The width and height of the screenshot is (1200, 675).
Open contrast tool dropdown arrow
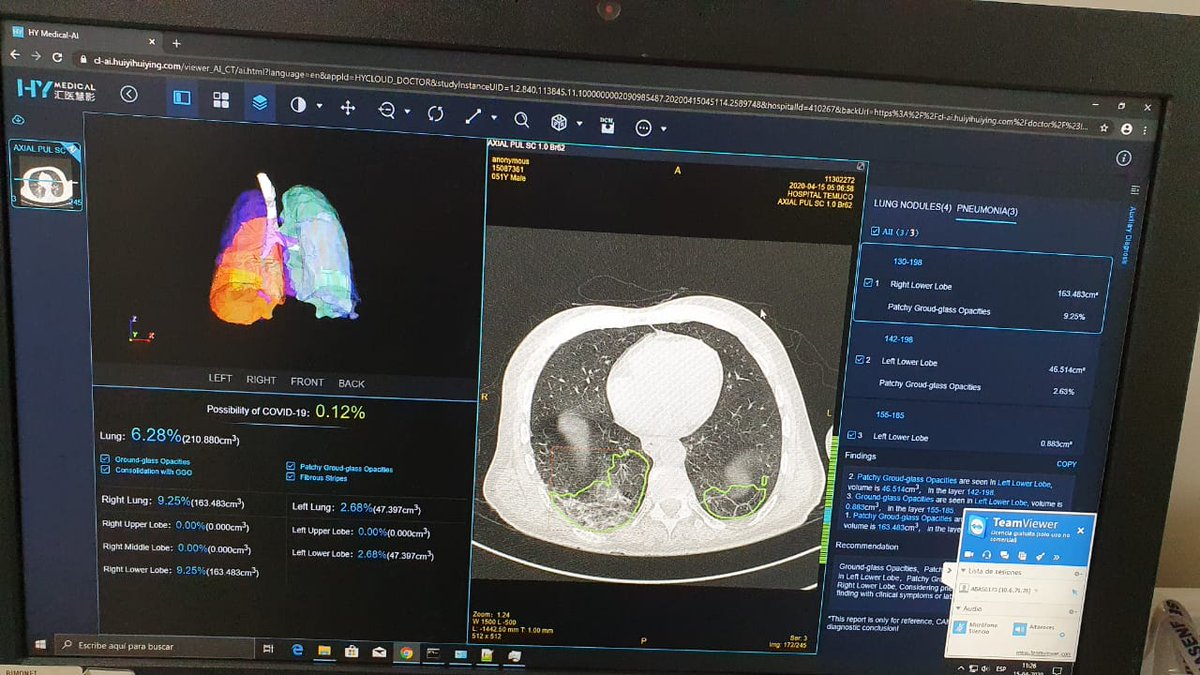(319, 106)
